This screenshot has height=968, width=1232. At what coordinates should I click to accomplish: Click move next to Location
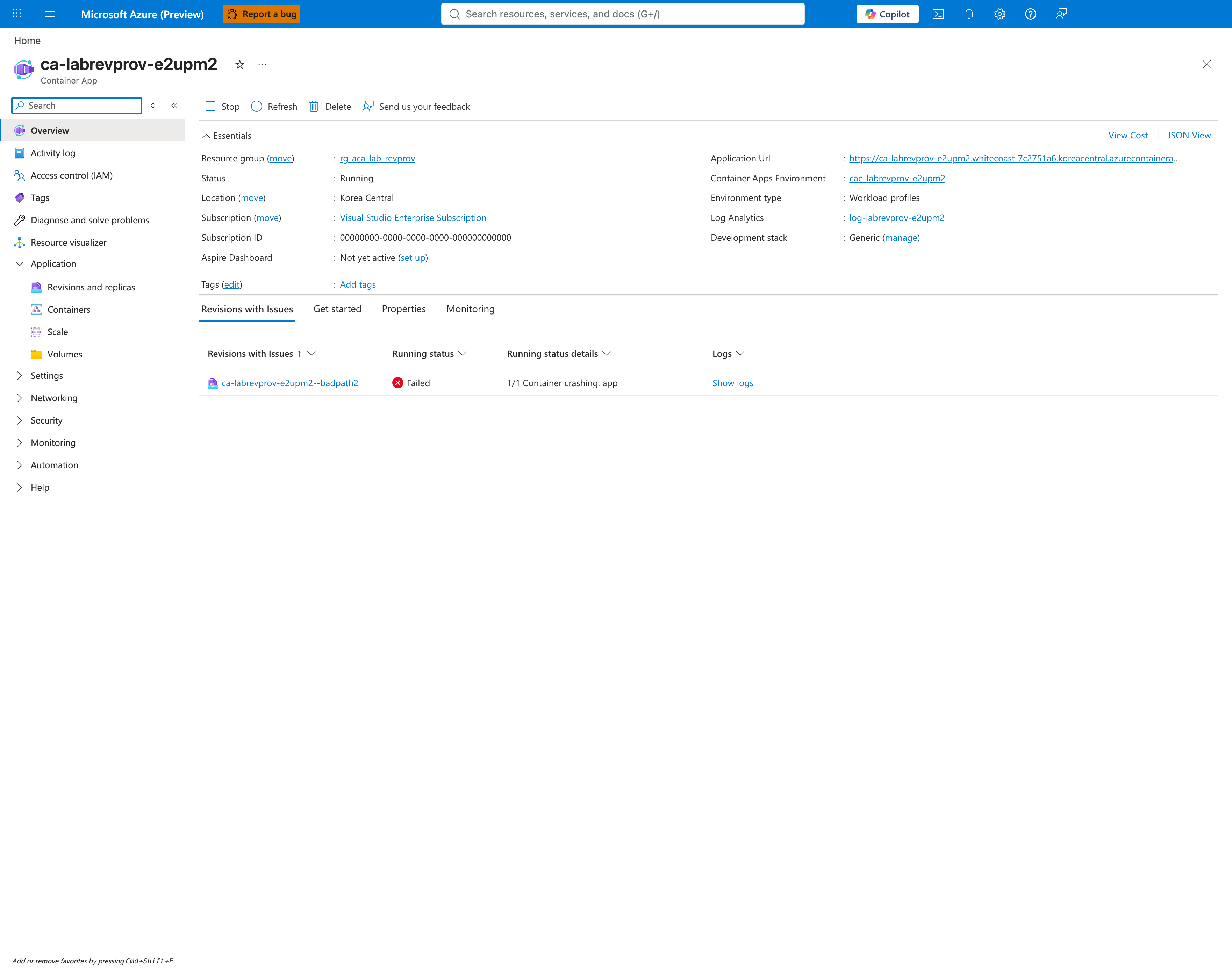point(252,198)
